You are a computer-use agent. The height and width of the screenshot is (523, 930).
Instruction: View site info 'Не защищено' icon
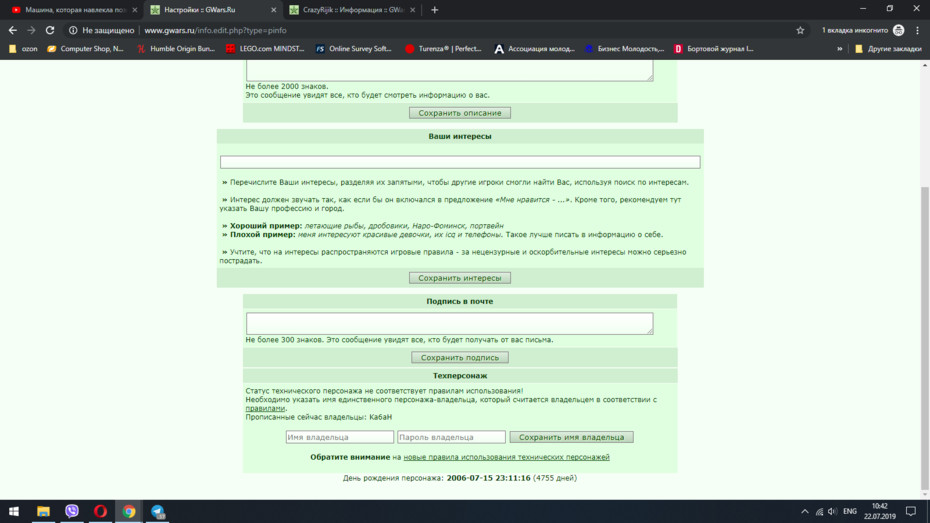(73, 30)
